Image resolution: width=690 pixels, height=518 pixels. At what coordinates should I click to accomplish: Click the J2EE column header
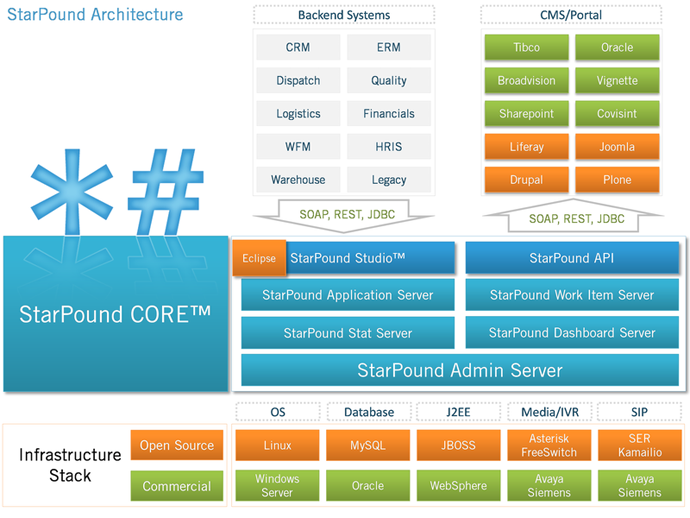click(x=459, y=412)
